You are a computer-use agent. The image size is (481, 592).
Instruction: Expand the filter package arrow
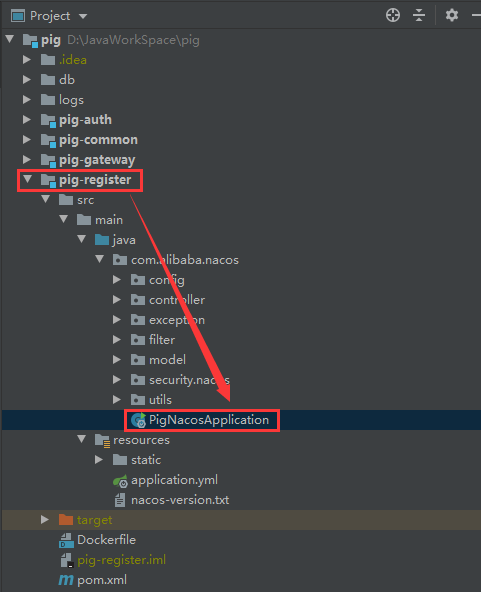coord(117,339)
